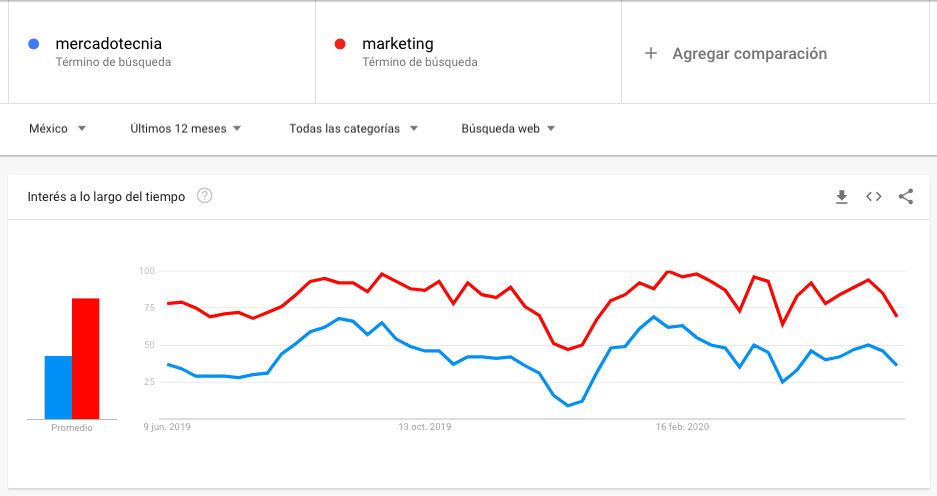Click the 13 oct. 2019 date on the timeline
Screen dimensions: 937x496
tap(425, 427)
